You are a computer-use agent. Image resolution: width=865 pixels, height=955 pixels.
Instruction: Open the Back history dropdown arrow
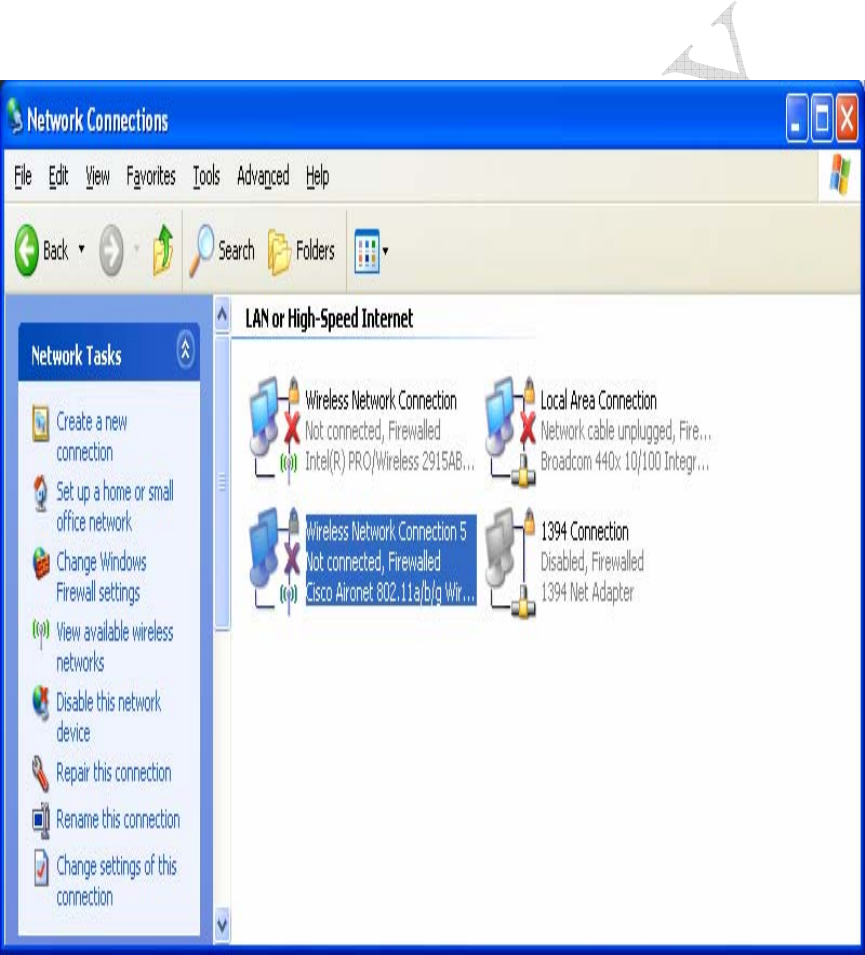[x=82, y=248]
